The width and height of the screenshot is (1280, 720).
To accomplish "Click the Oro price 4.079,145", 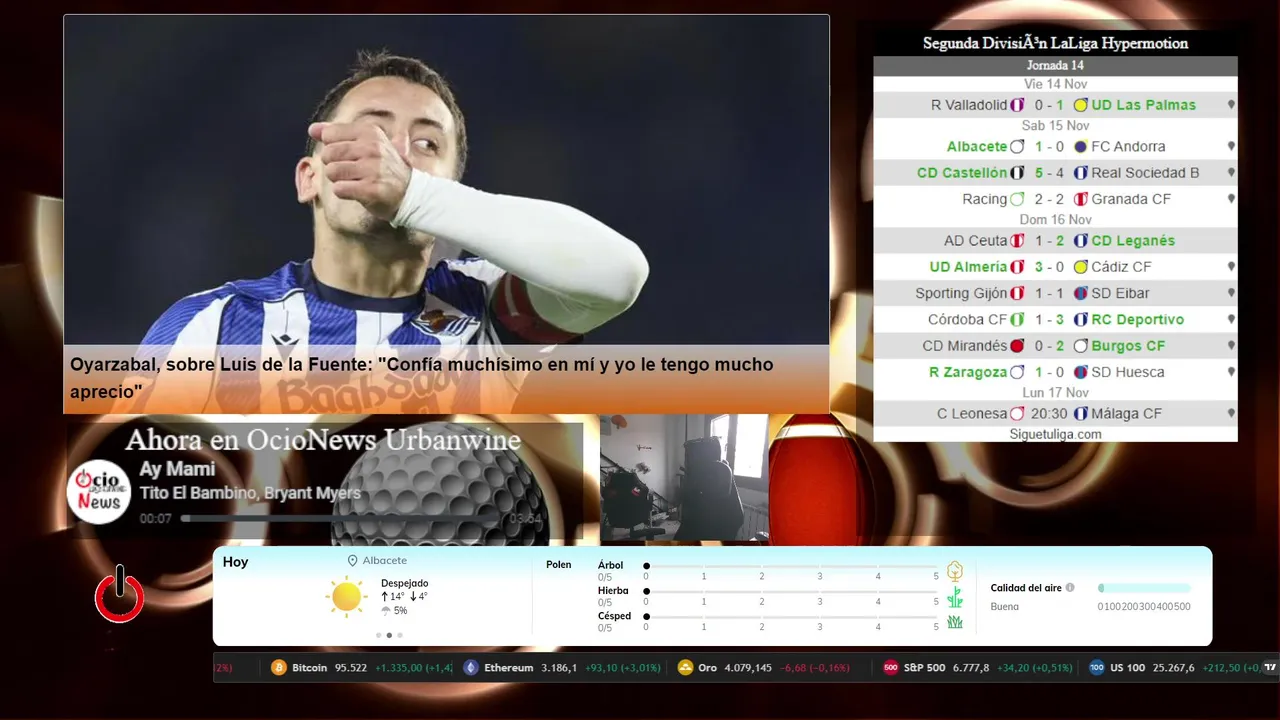I will click(x=749, y=668).
